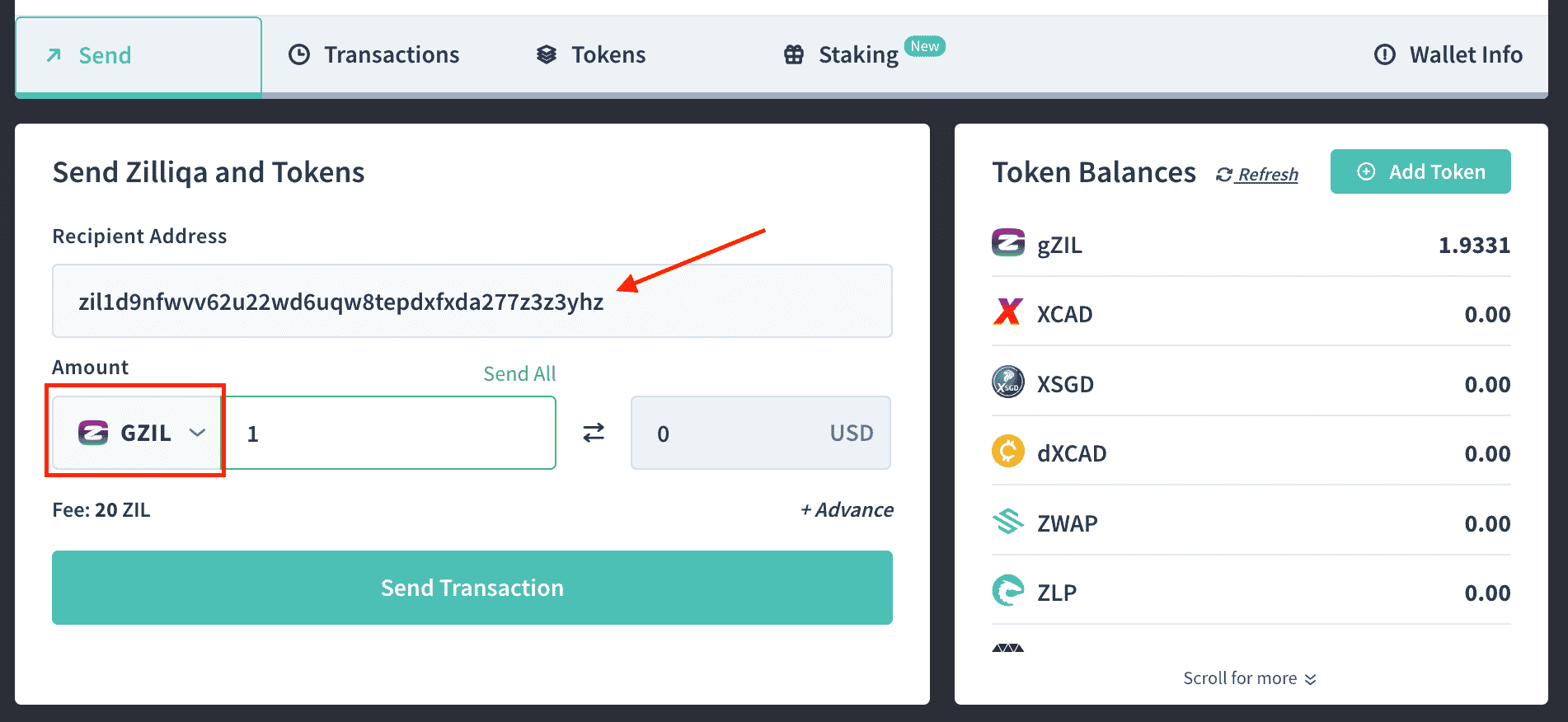
Task: Click the Send All link
Action: (x=519, y=373)
